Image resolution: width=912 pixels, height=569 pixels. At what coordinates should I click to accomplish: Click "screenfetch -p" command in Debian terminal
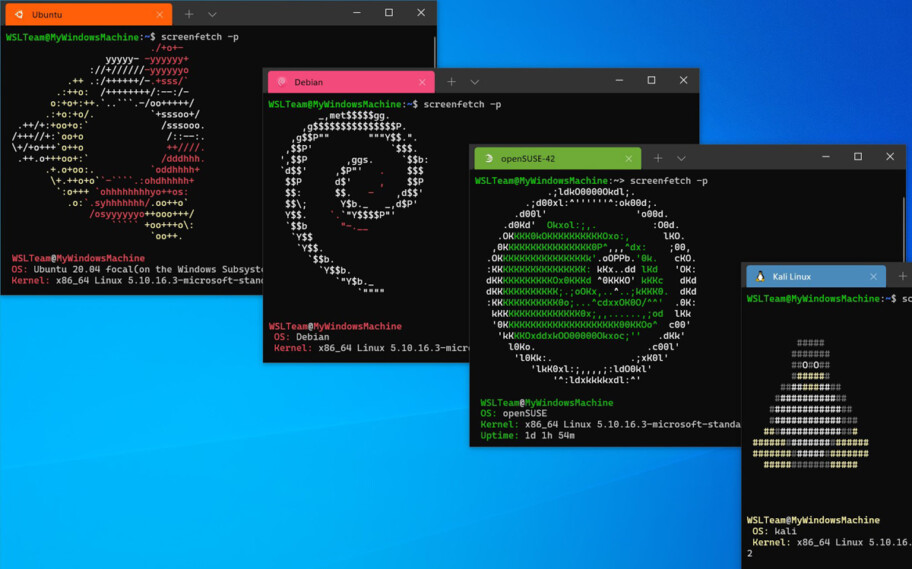[x=462, y=104]
